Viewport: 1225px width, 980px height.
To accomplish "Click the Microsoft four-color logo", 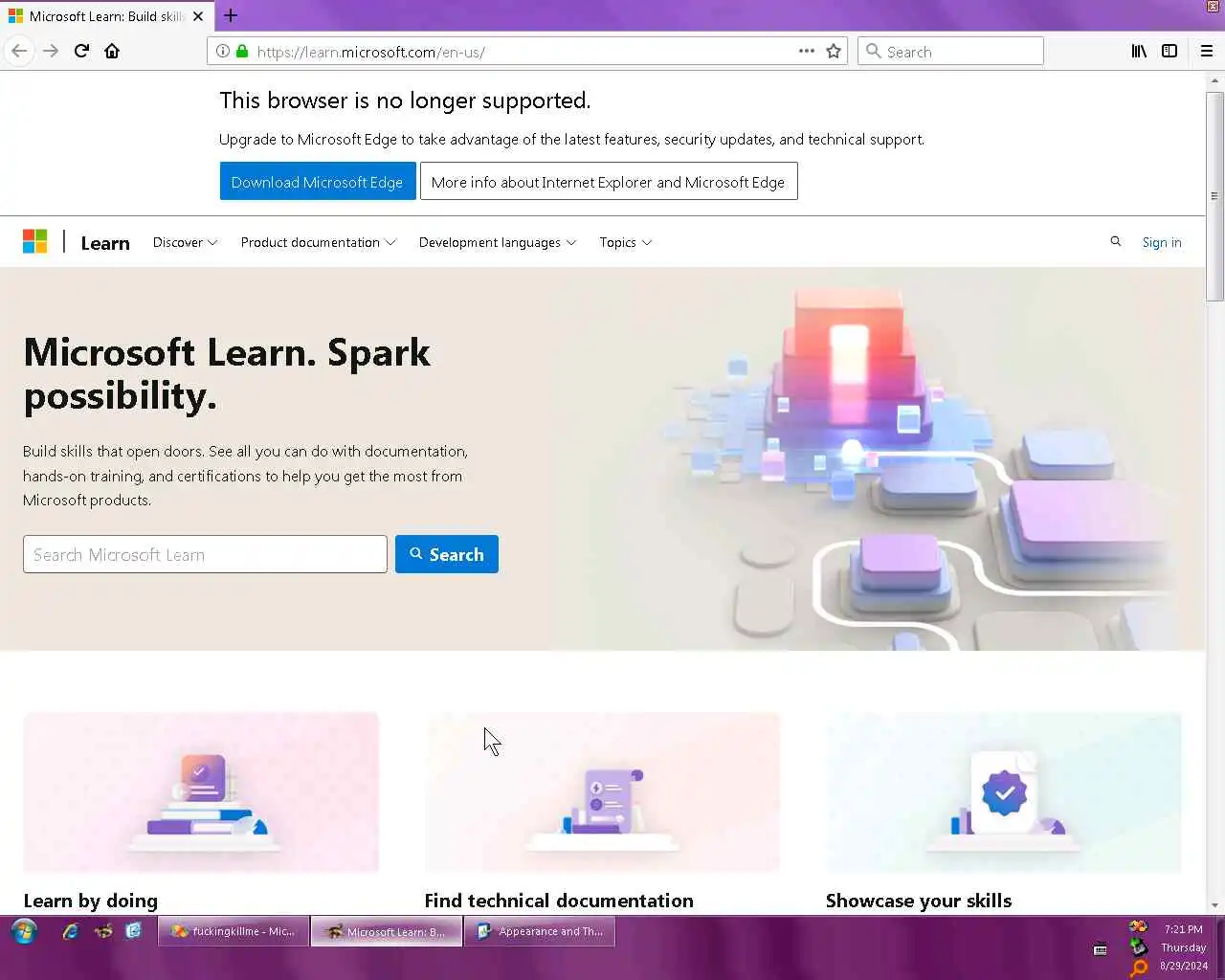I will [x=35, y=241].
